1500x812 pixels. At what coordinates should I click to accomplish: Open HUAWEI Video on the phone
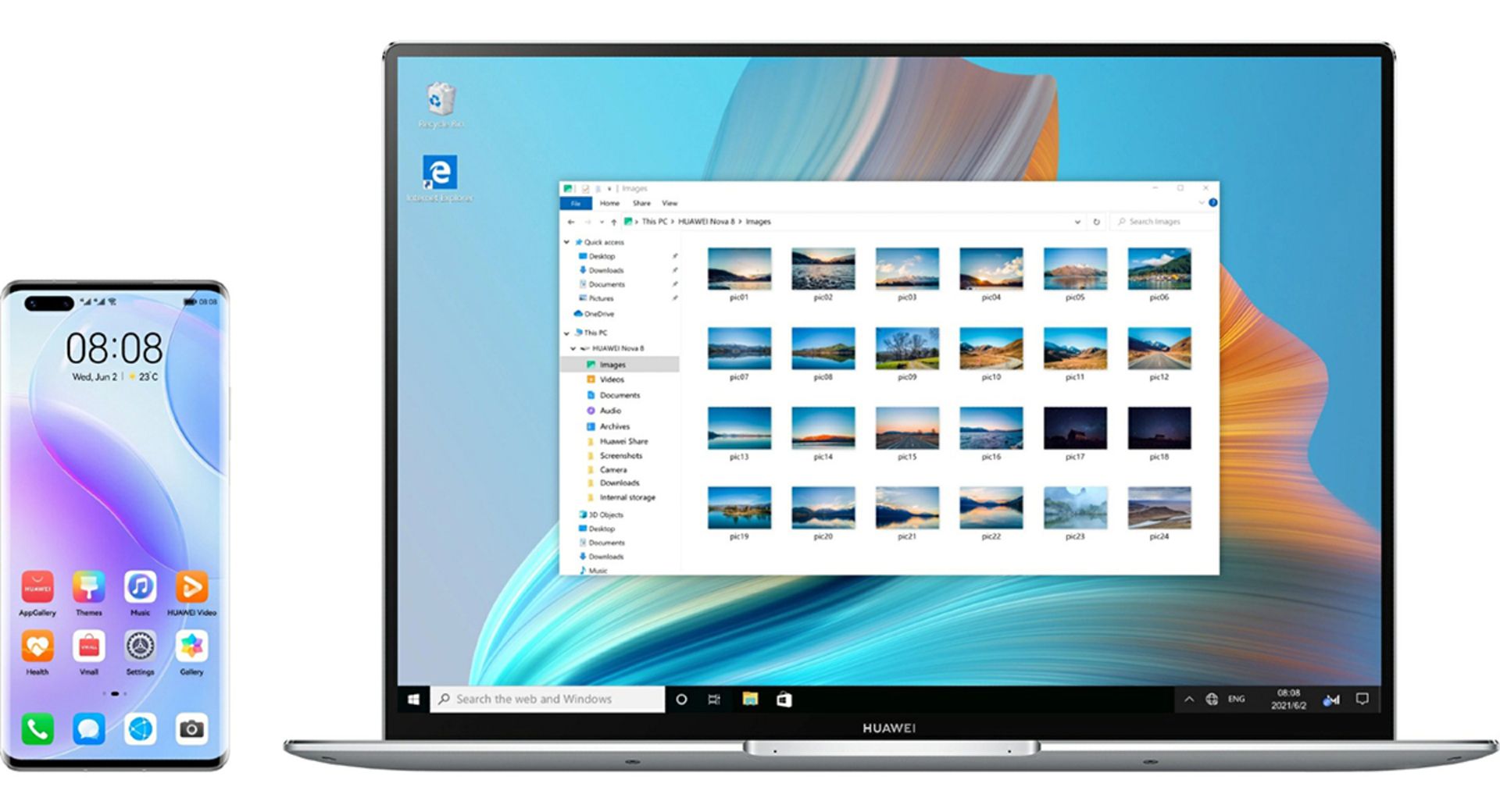(x=191, y=593)
